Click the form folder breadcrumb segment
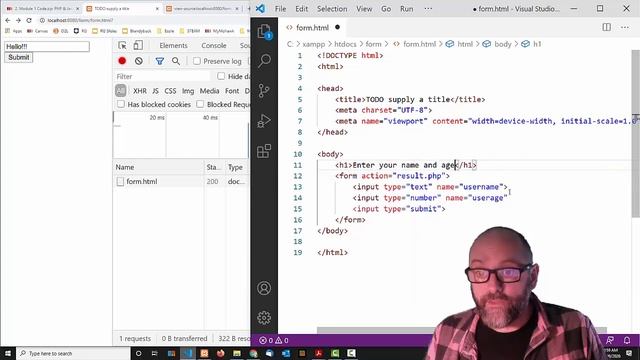The width and height of the screenshot is (640, 360). tap(373, 44)
